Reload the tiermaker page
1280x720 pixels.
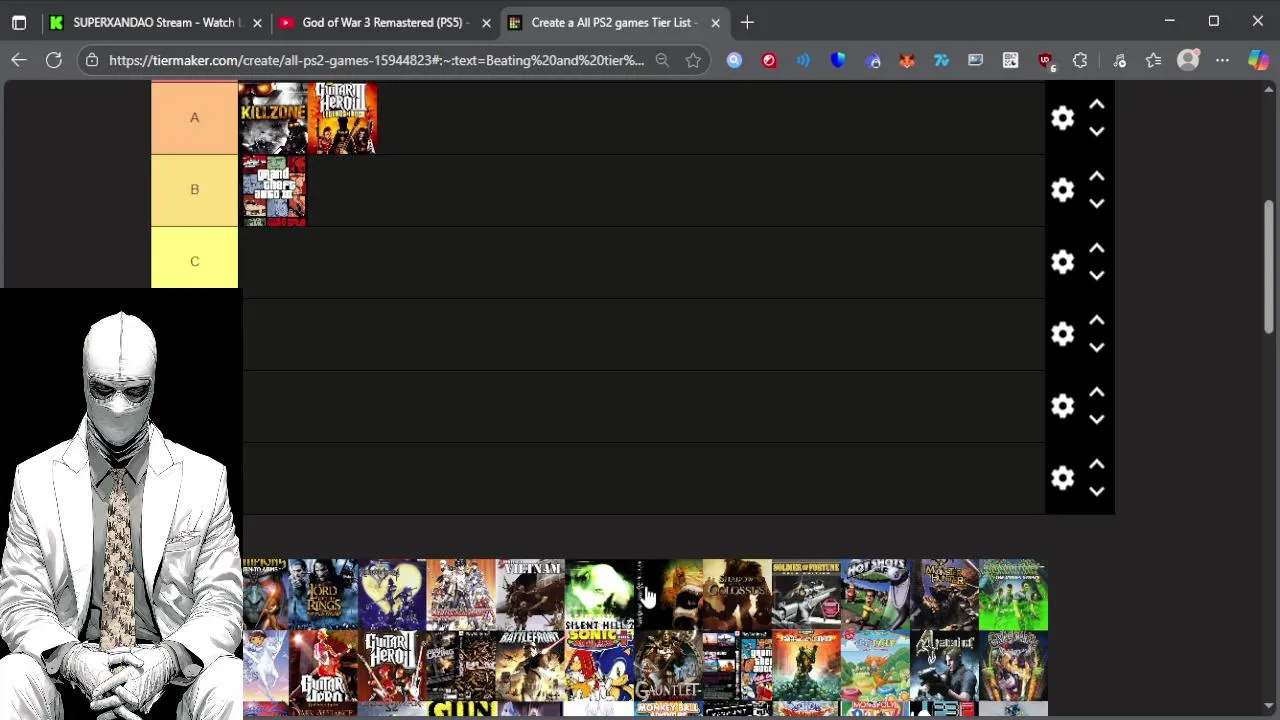coord(54,60)
